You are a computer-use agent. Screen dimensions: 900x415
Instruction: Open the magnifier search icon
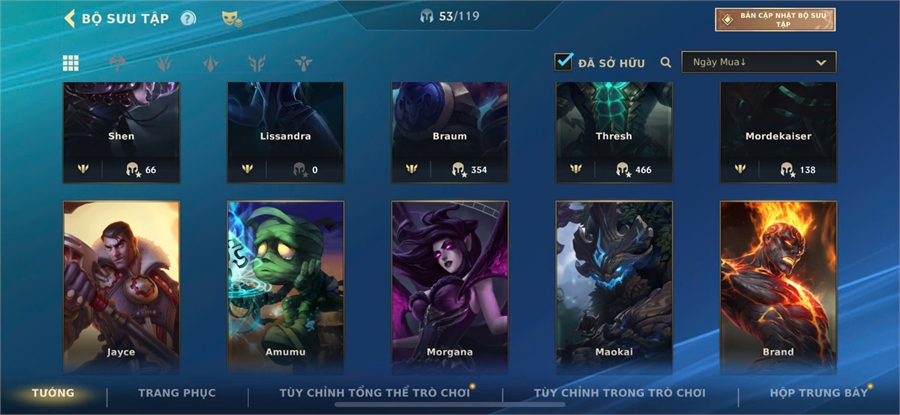pos(666,63)
